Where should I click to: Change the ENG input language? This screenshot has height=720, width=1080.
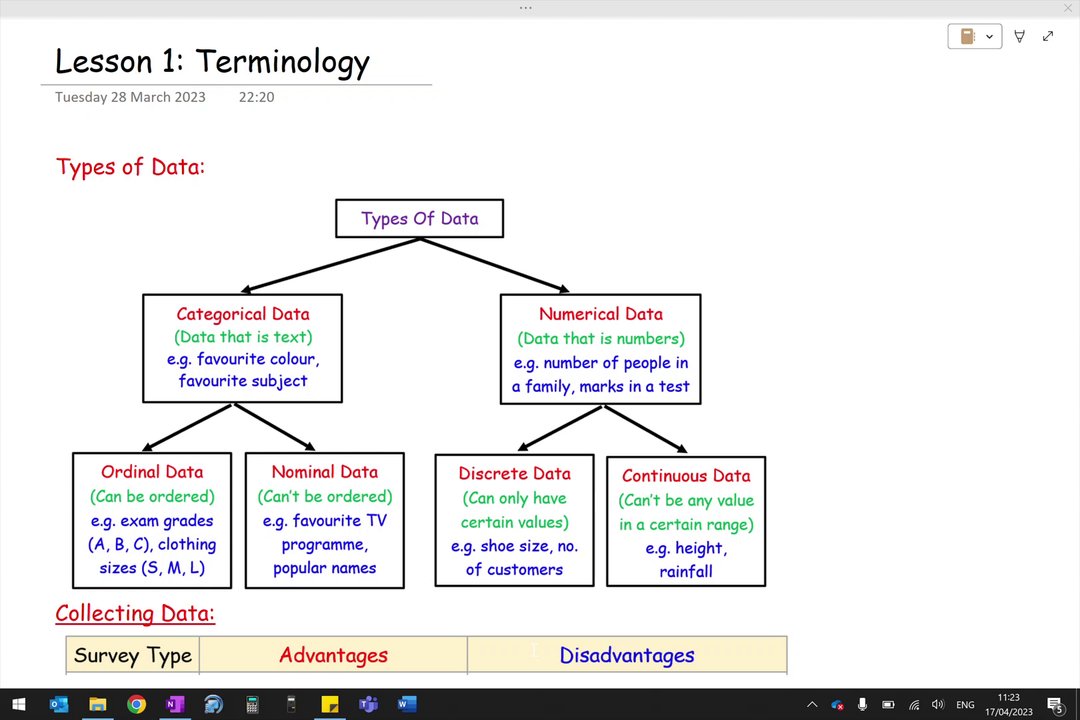click(x=965, y=704)
